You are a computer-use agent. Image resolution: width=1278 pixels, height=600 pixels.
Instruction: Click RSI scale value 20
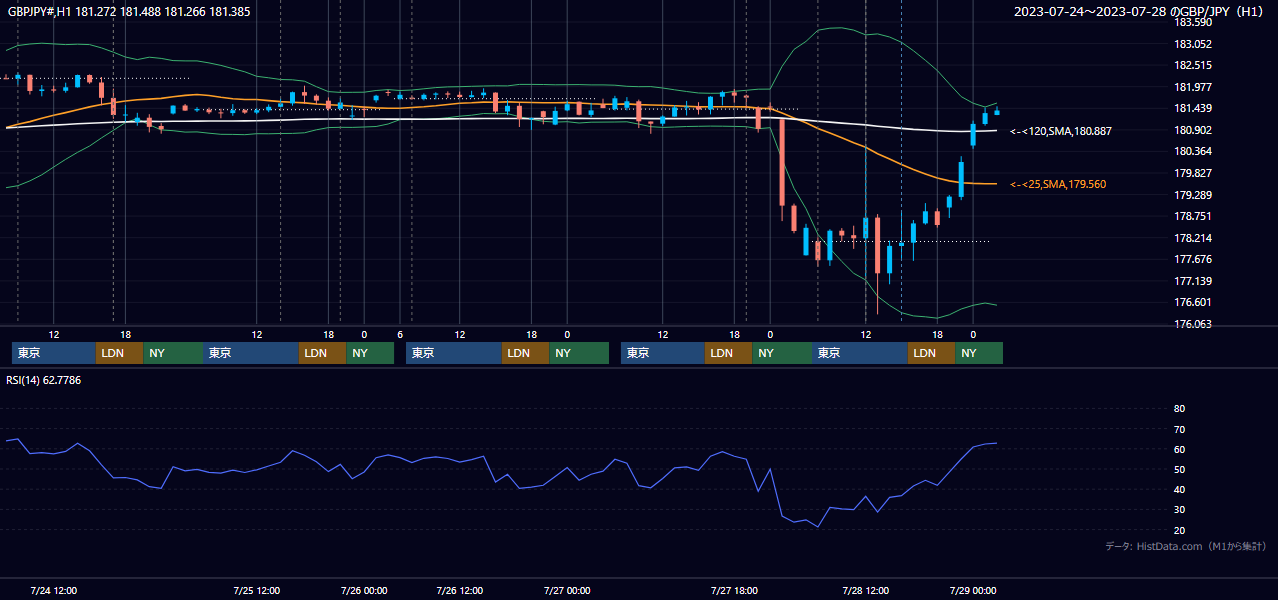coord(1179,530)
